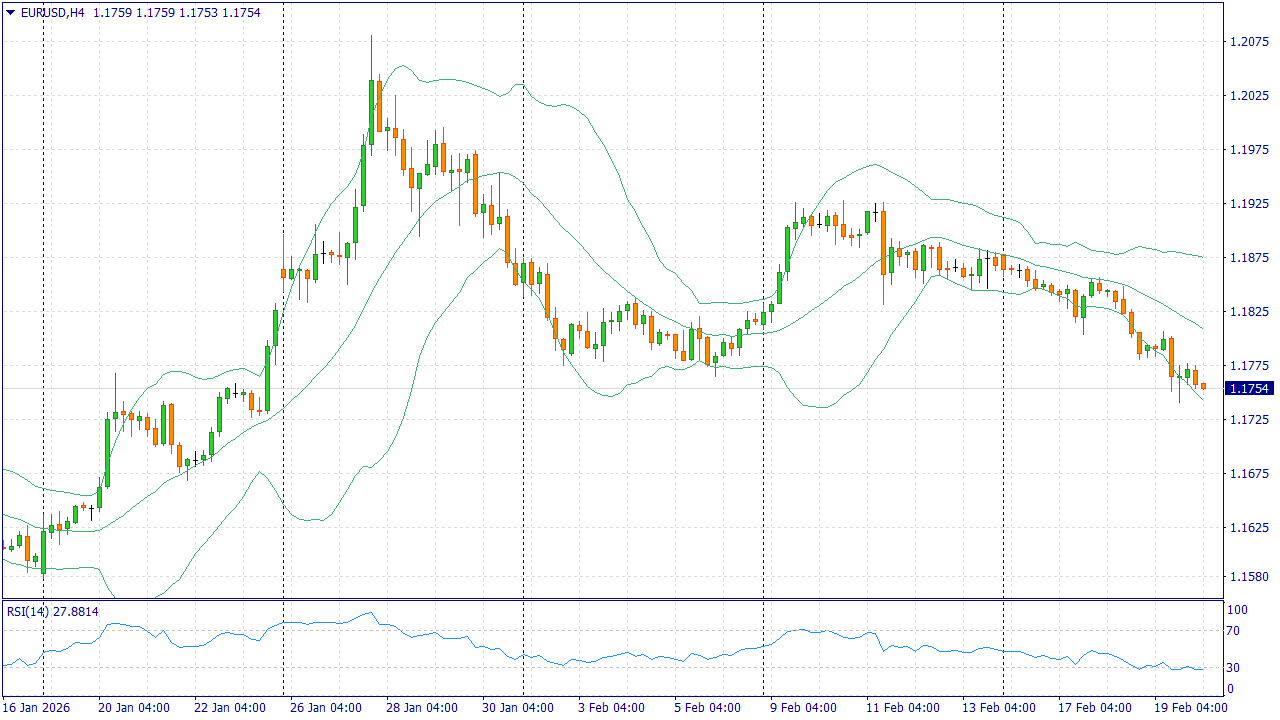Image resolution: width=1280 pixels, height=720 pixels.
Task: Click the 3 Feb 04:00 time label
Action: click(x=613, y=708)
